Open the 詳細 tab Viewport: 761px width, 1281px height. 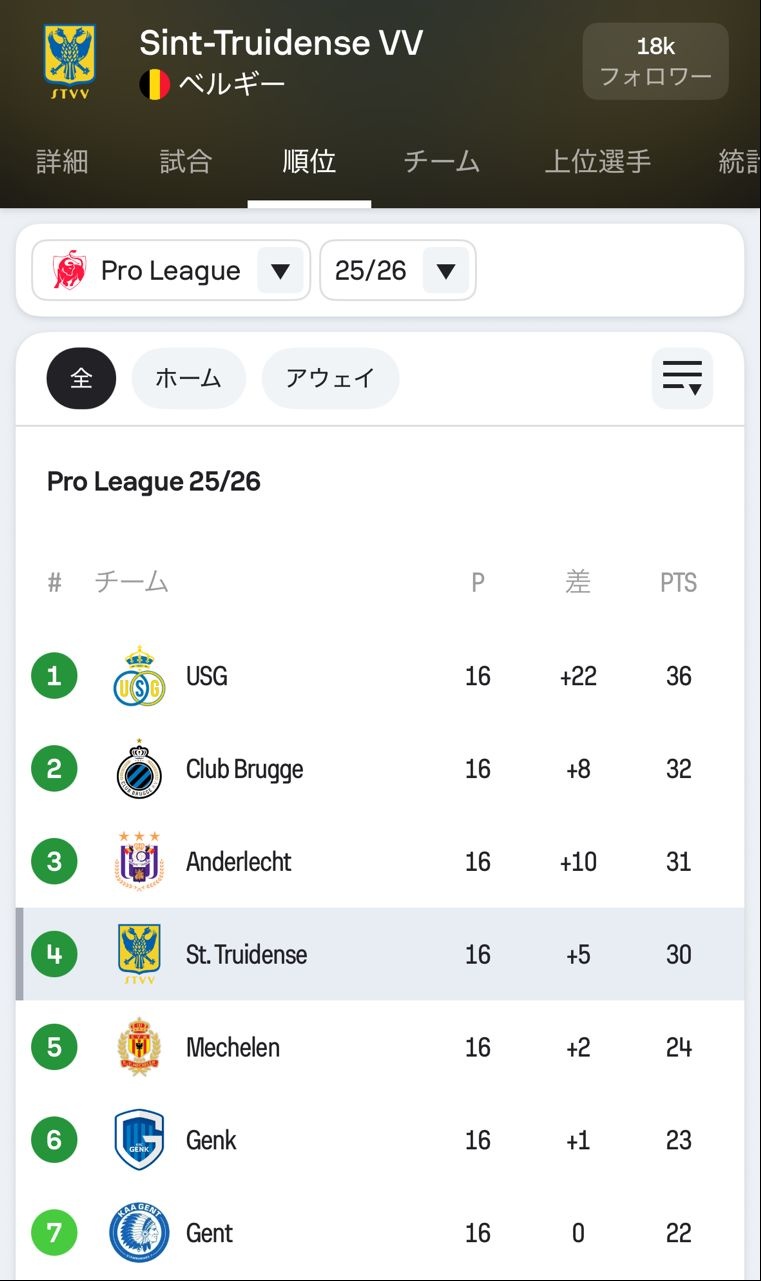(x=62, y=162)
